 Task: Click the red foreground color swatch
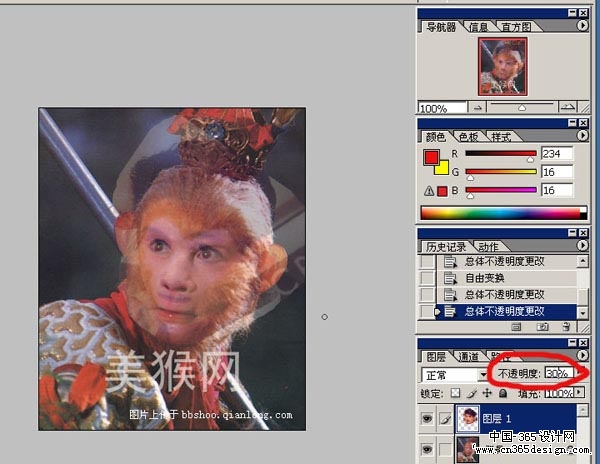tap(431, 157)
